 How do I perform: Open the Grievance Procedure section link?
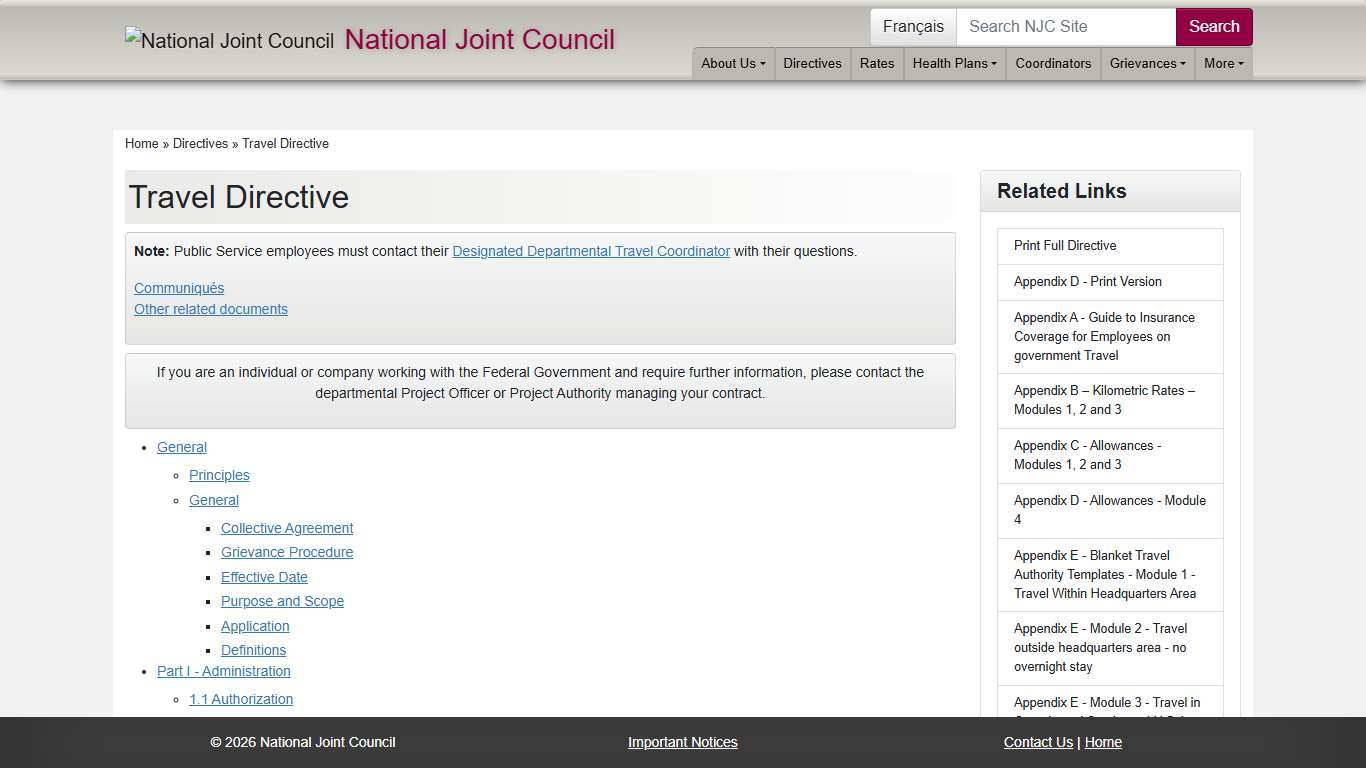click(287, 552)
